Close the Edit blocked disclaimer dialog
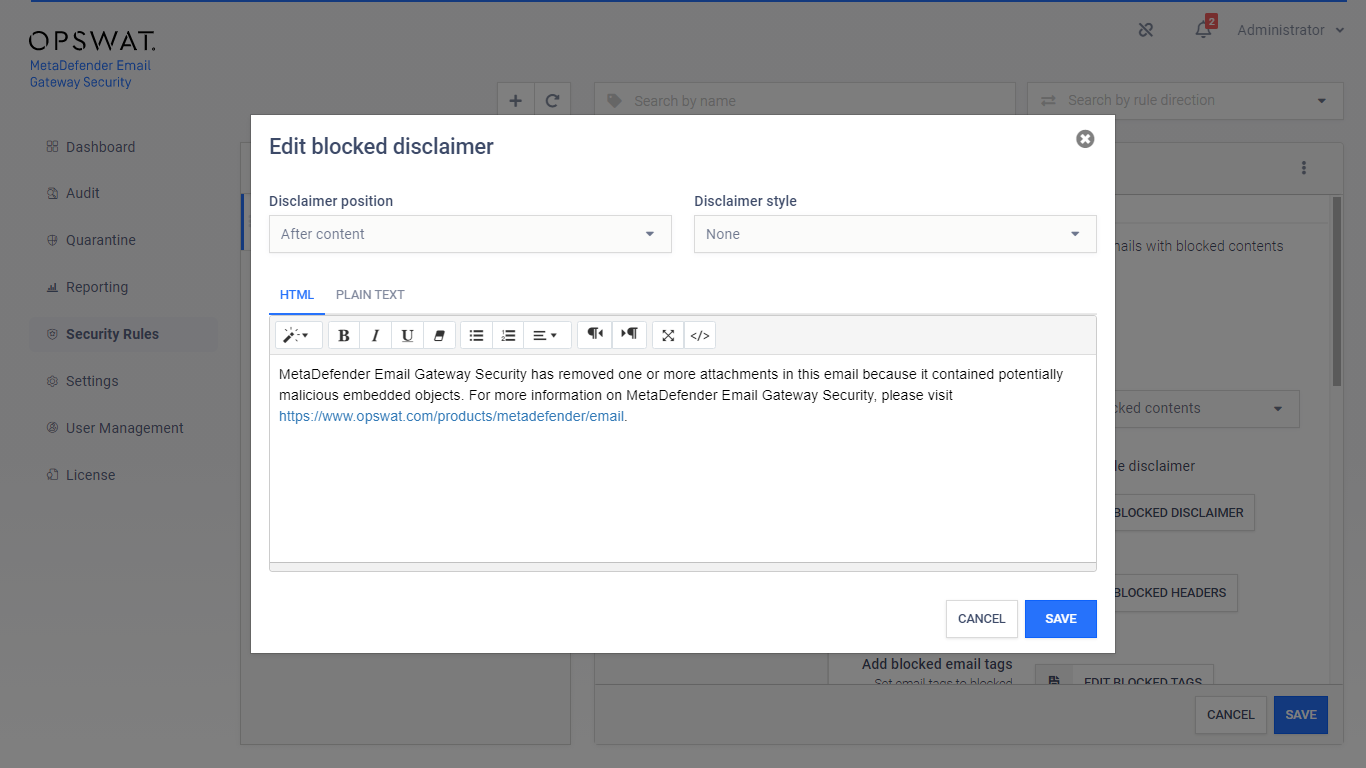The width and height of the screenshot is (1366, 768). click(1085, 139)
